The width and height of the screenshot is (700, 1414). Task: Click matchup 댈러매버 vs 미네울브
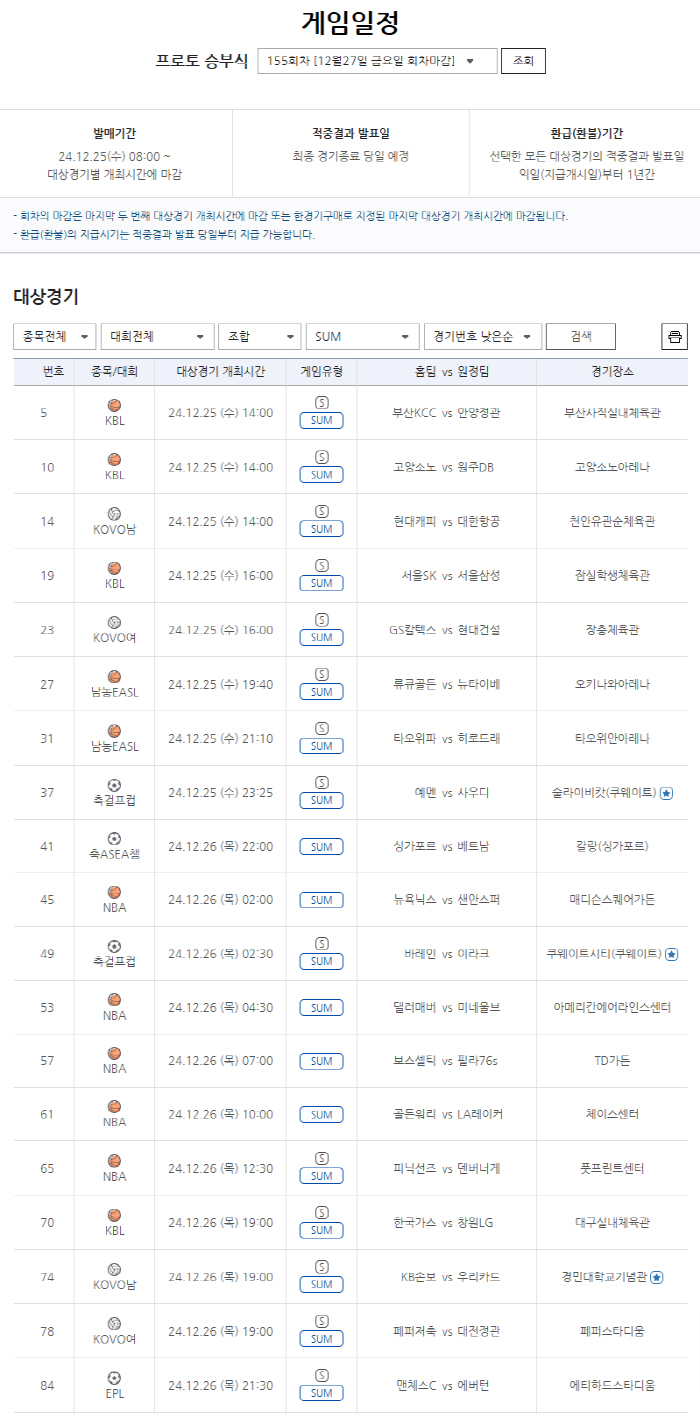point(447,1007)
